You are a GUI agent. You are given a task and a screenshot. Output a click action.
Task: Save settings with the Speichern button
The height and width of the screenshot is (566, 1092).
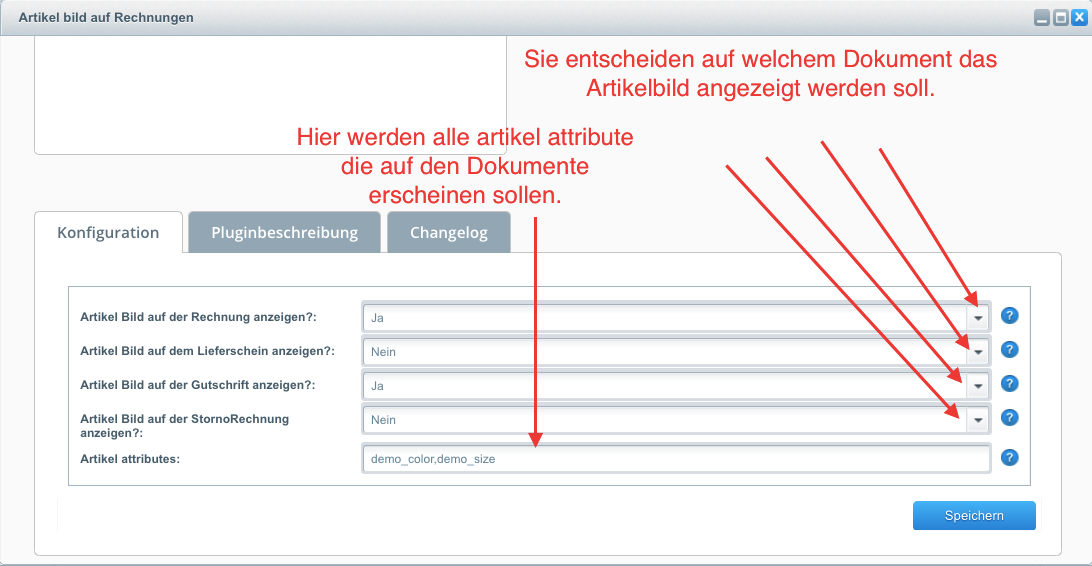pos(974,516)
